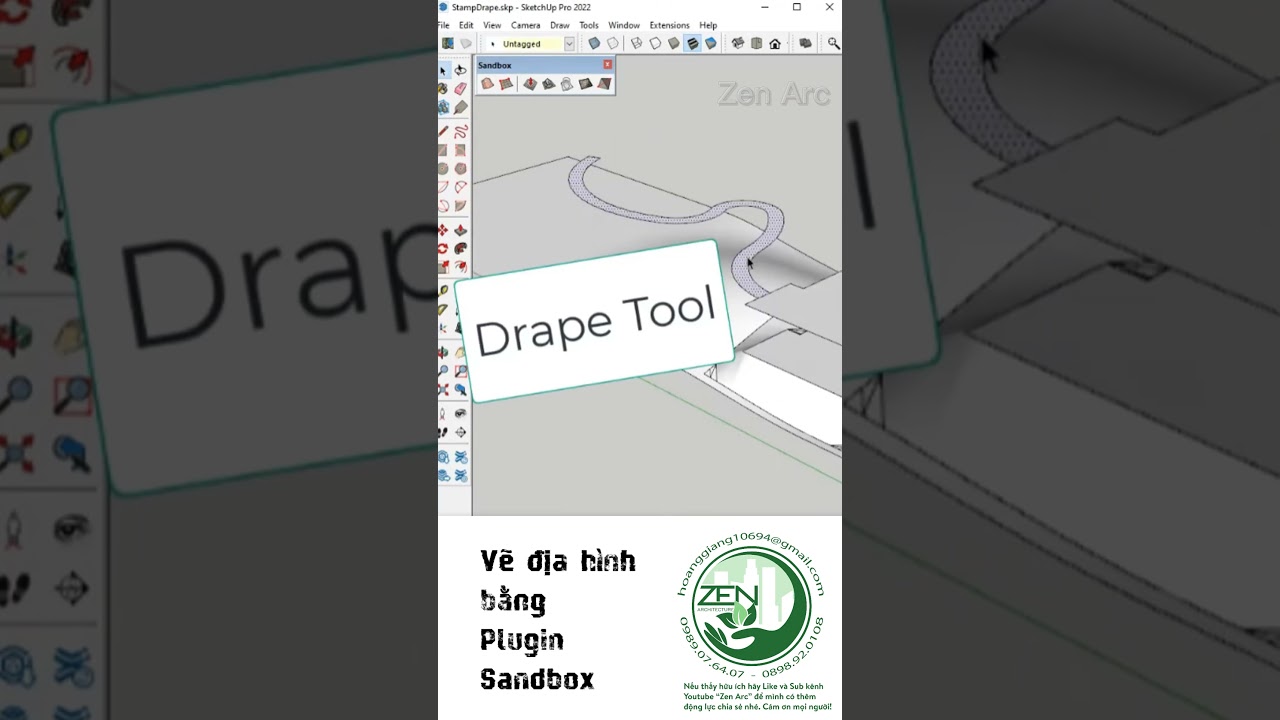Click the Previous view tool
This screenshot has height=720, width=1280.
(x=460, y=389)
